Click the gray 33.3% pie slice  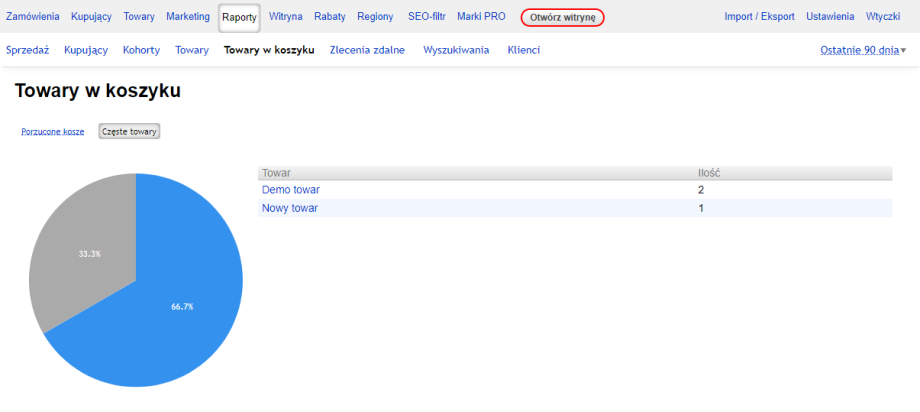point(80,250)
